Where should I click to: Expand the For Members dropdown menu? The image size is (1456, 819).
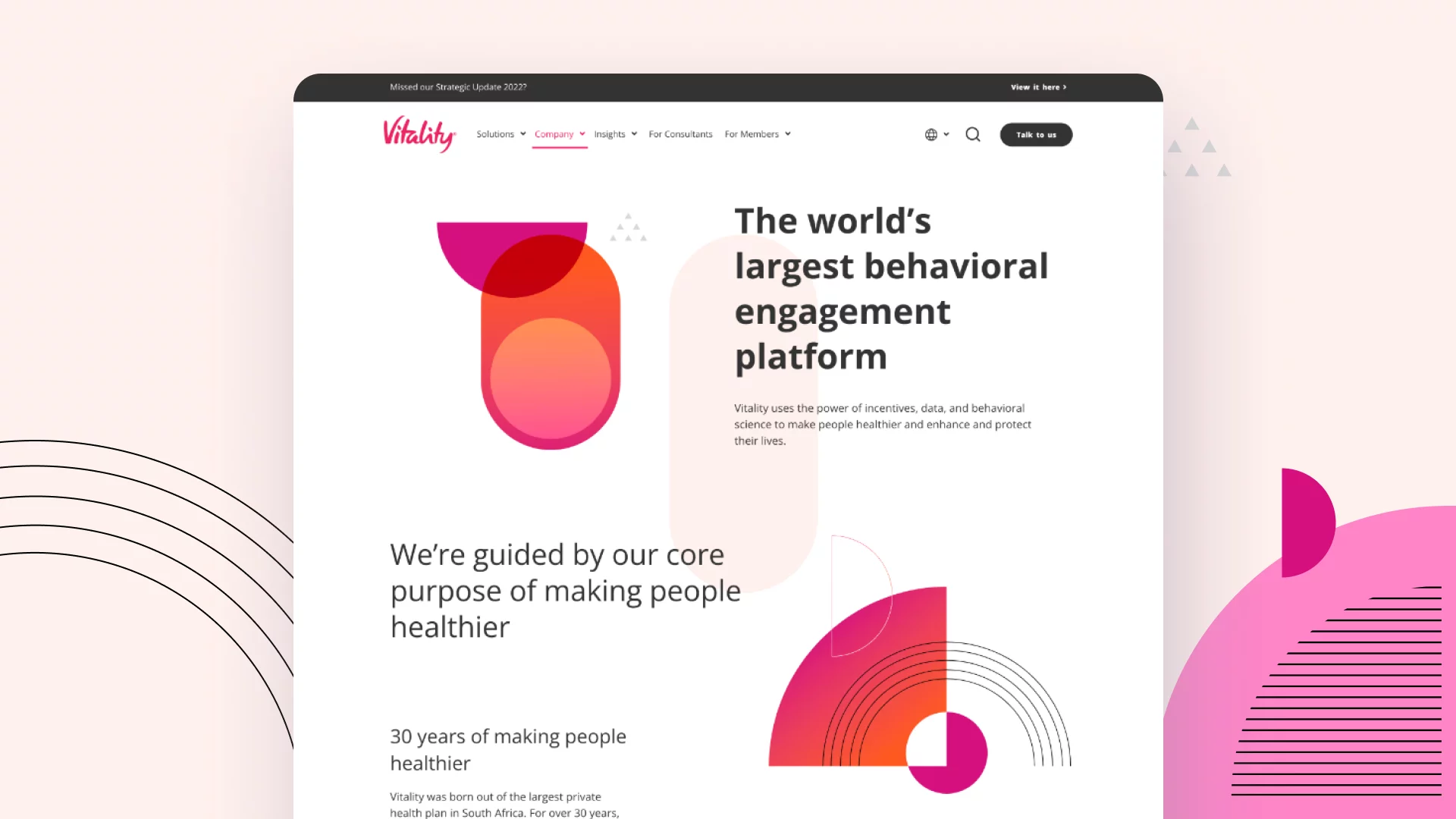(757, 134)
